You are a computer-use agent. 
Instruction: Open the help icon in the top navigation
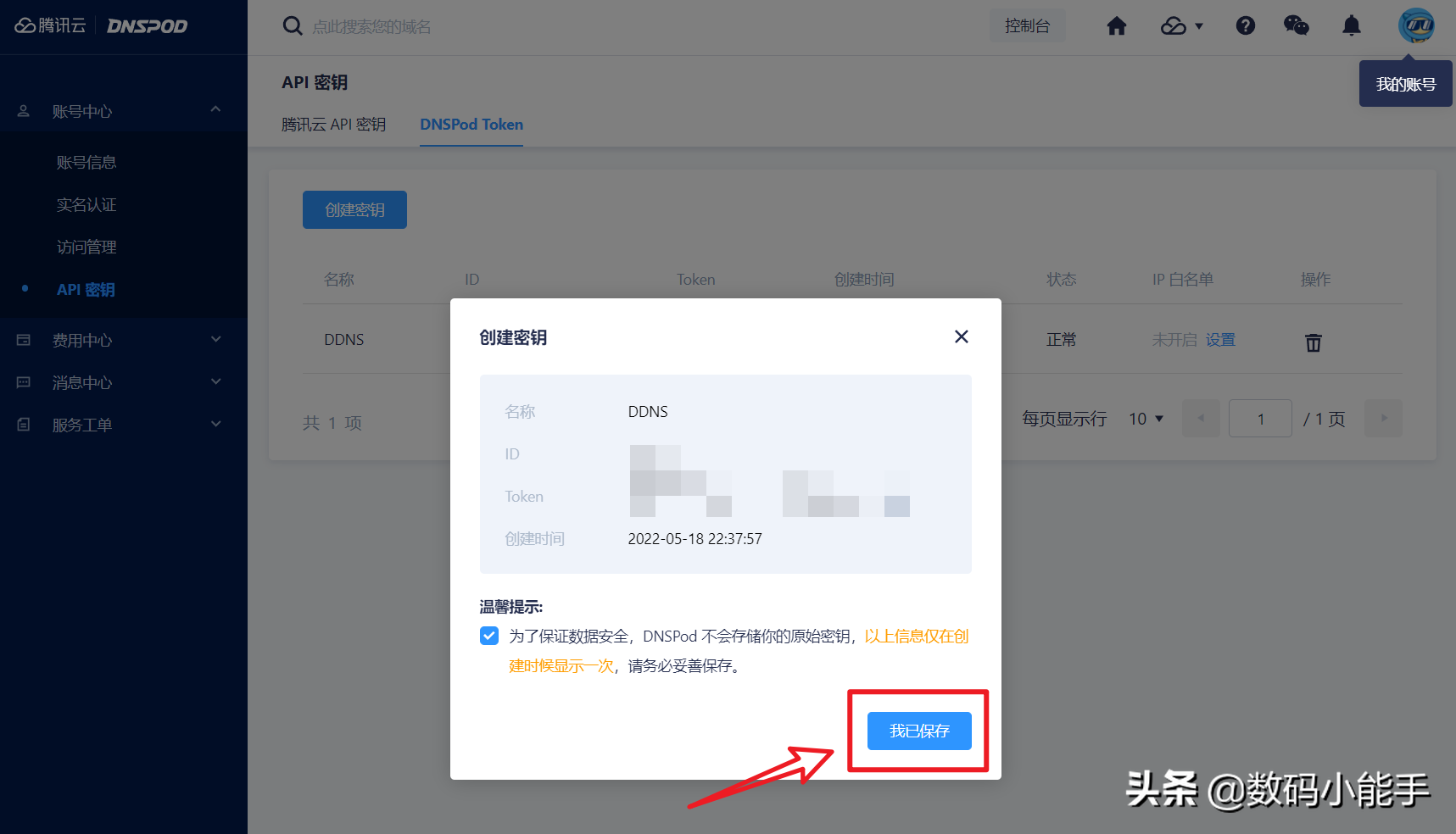tap(1245, 26)
